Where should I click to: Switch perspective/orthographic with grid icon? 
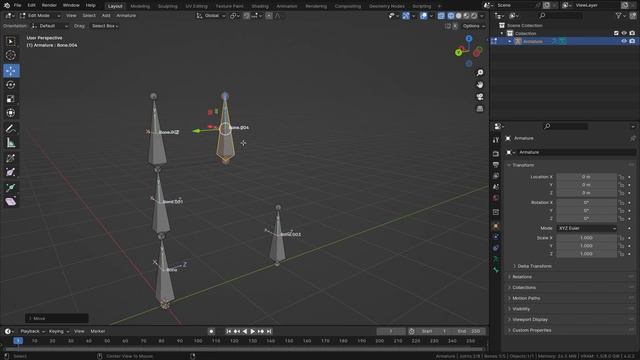(x=480, y=109)
